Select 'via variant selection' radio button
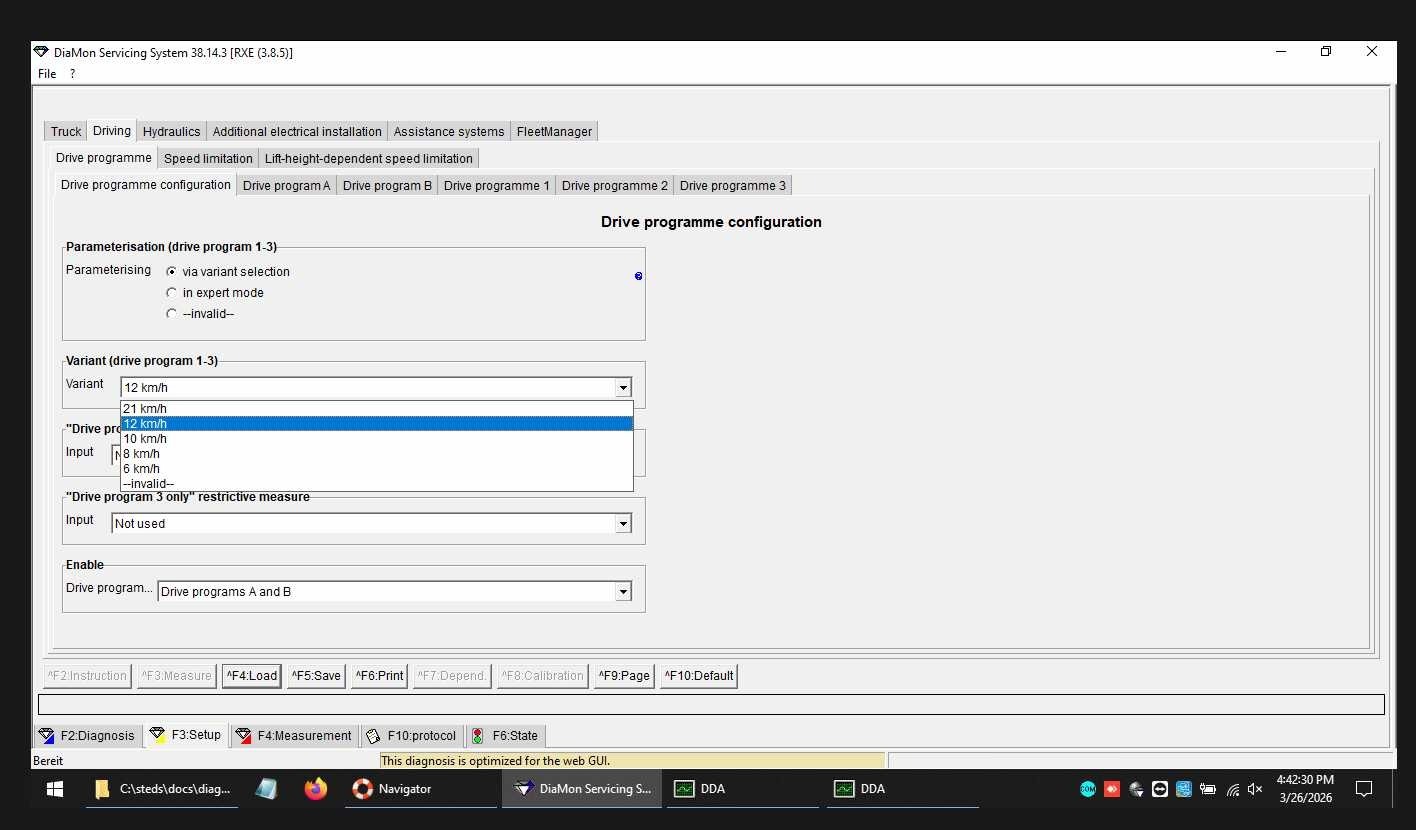1416x830 pixels. (x=171, y=272)
